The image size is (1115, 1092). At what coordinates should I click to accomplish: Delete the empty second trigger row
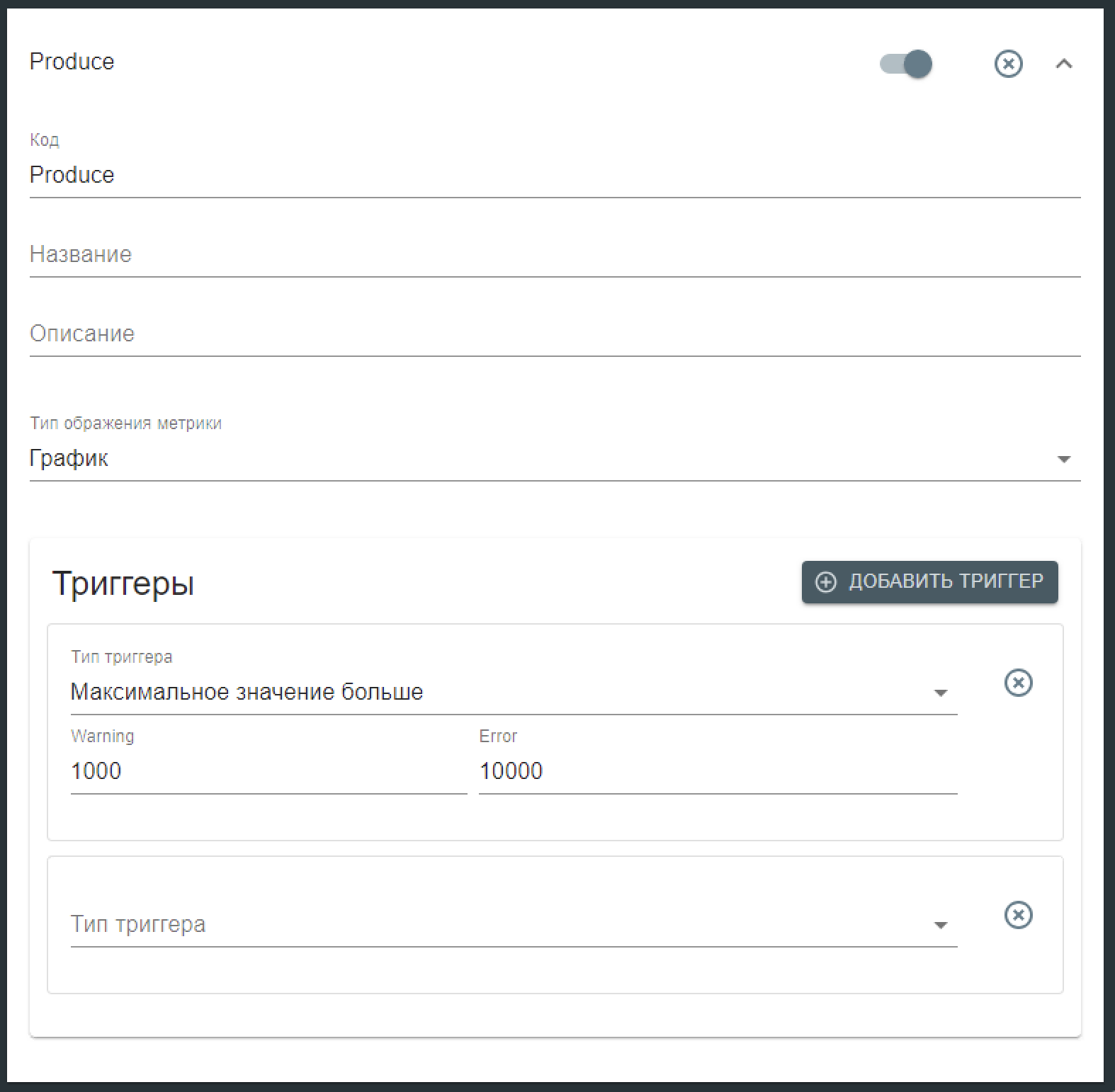click(1018, 915)
